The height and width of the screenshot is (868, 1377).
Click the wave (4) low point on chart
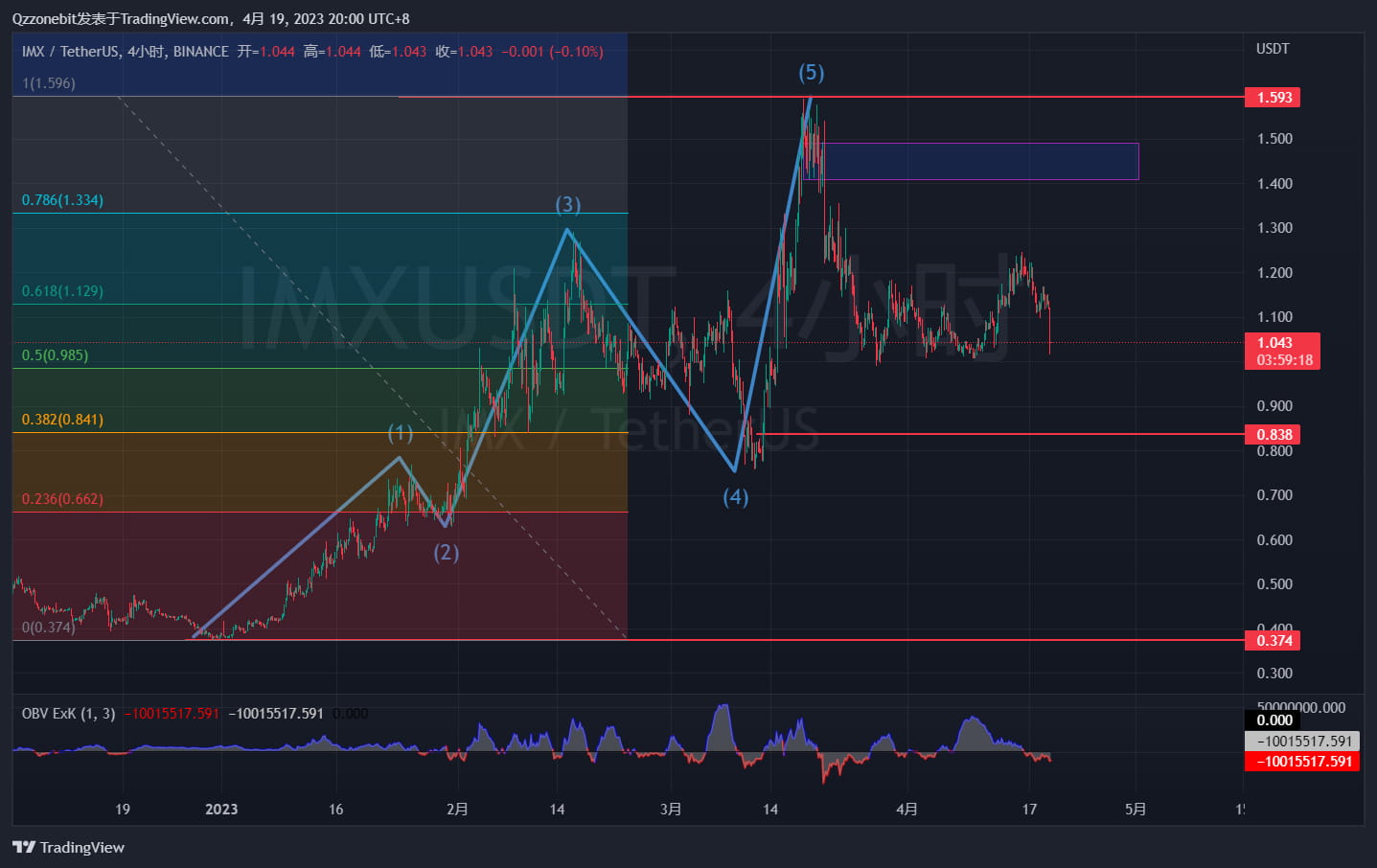tap(735, 470)
